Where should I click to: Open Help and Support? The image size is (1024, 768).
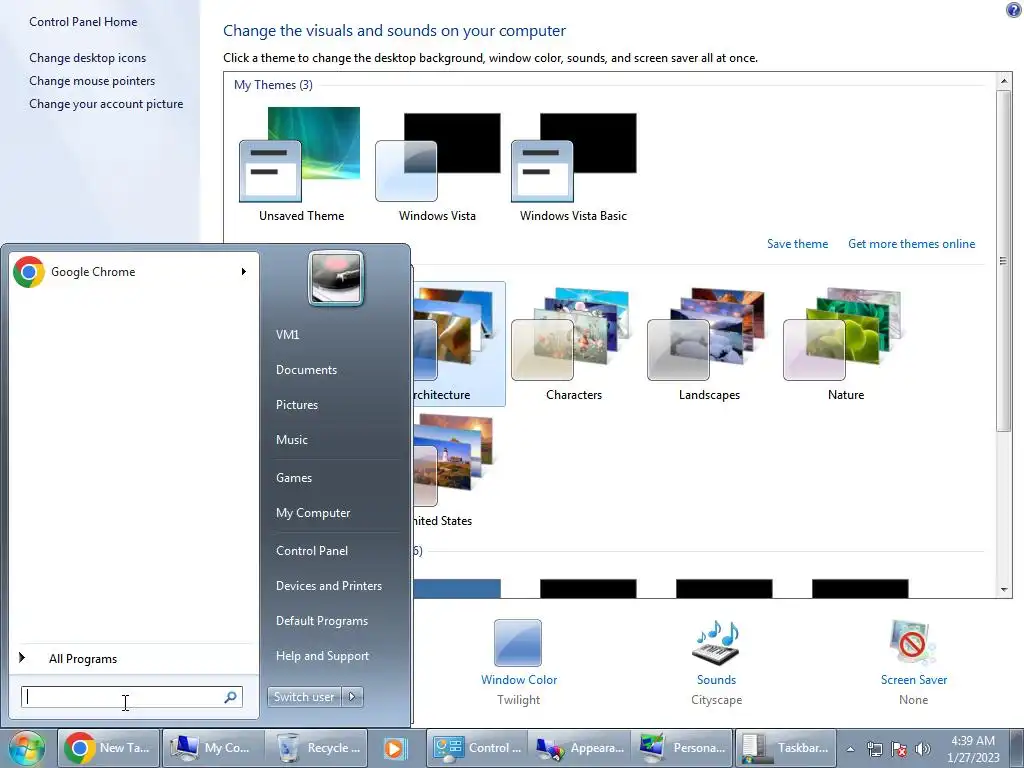click(322, 656)
